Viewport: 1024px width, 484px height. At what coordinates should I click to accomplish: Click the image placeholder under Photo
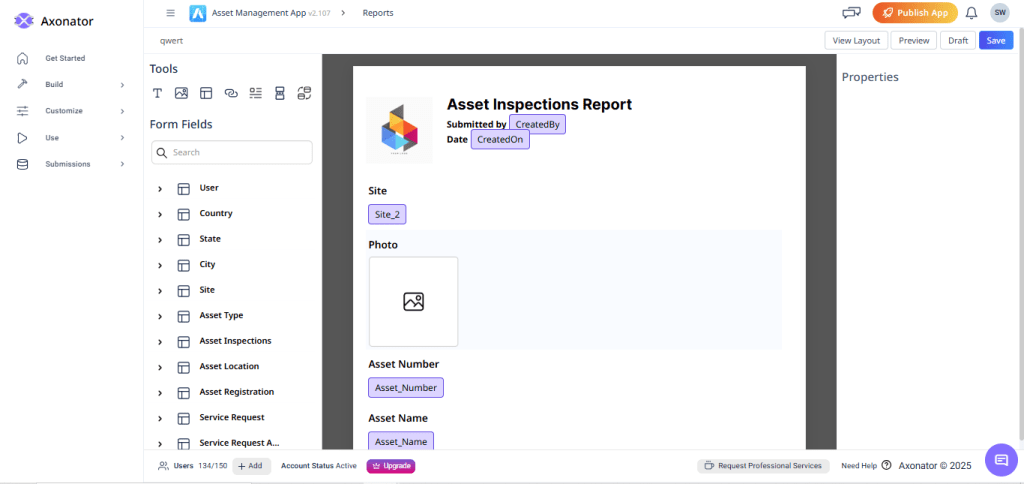tap(413, 301)
